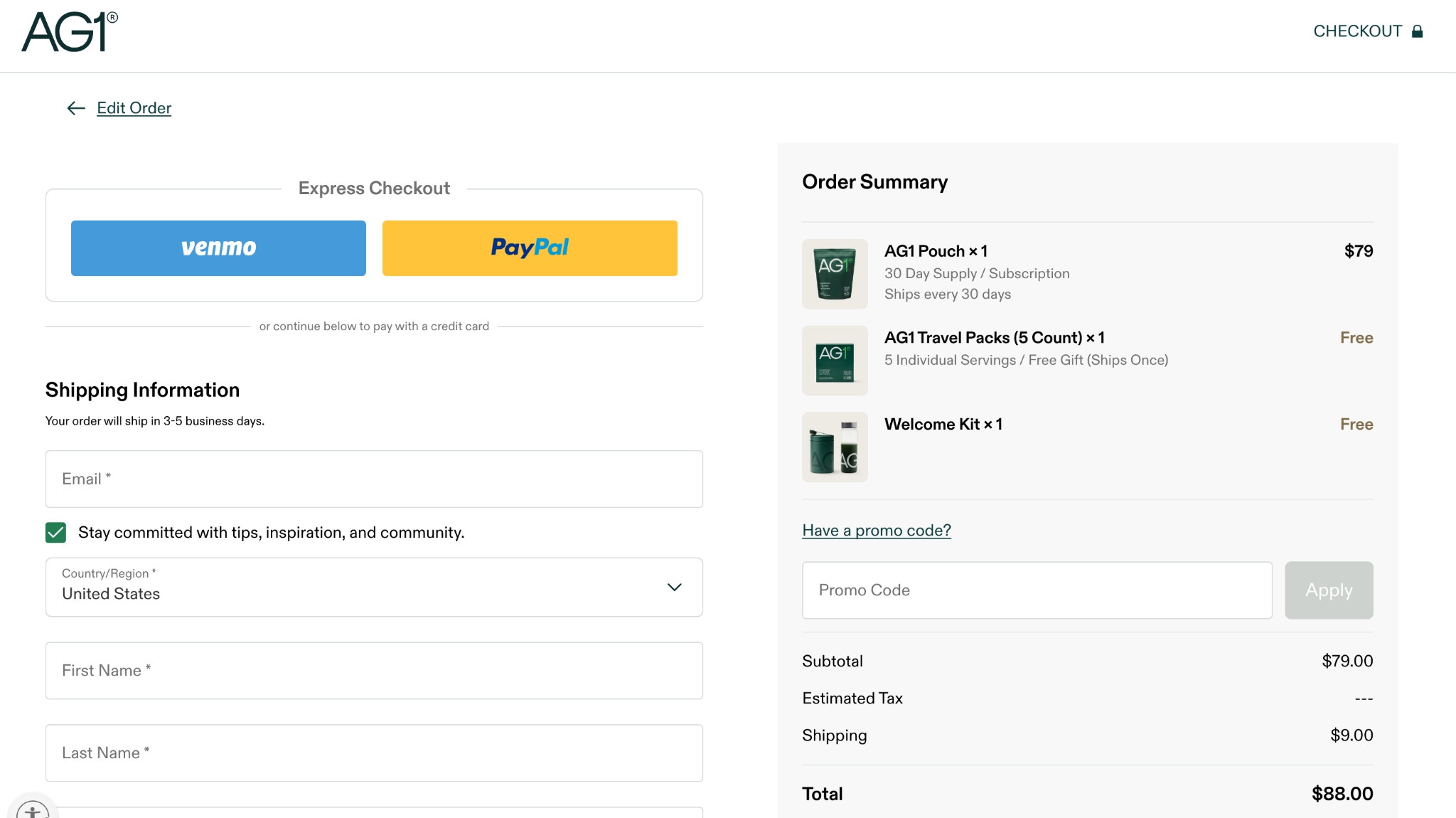
Task: Click the 'pay with a credit card' note
Action: tap(374, 326)
